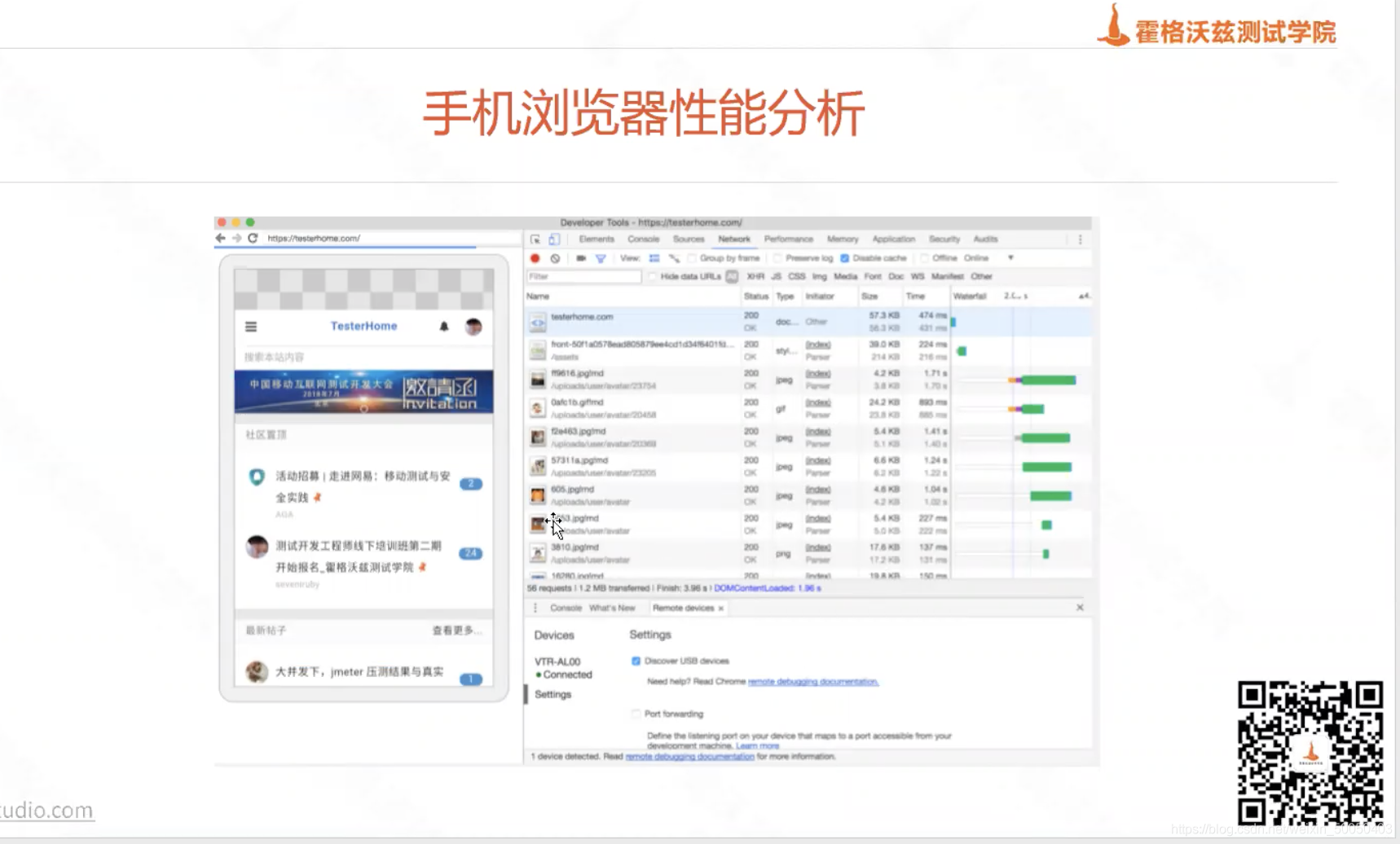Click the browser forward arrow
Viewport: 1400px width, 844px height.
point(237,238)
